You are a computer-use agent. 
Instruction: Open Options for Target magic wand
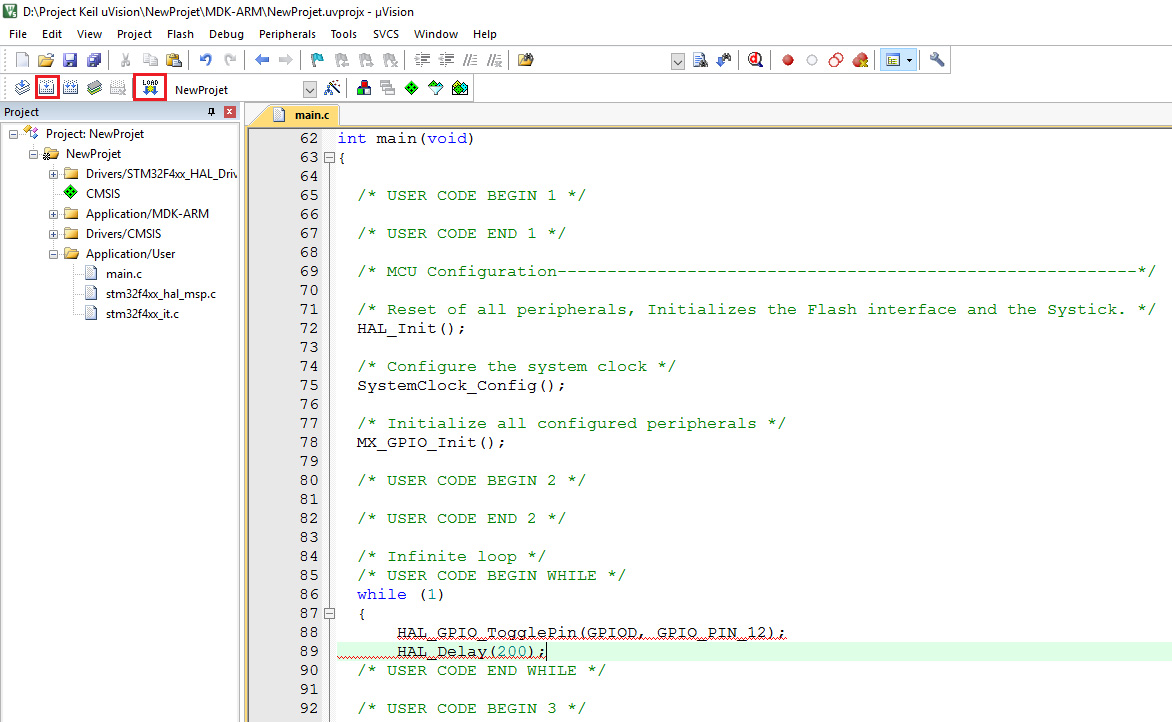click(333, 88)
